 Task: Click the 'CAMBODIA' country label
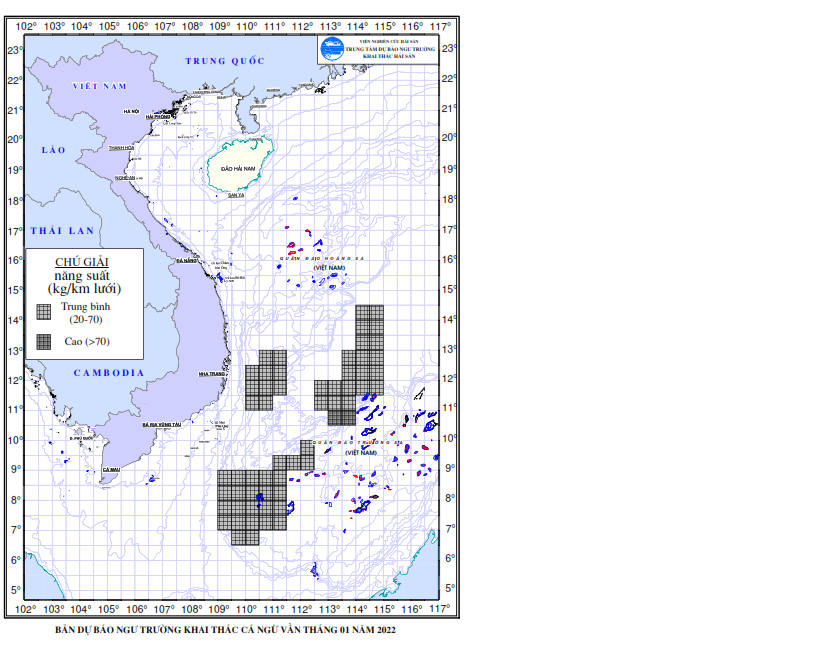click(x=109, y=373)
